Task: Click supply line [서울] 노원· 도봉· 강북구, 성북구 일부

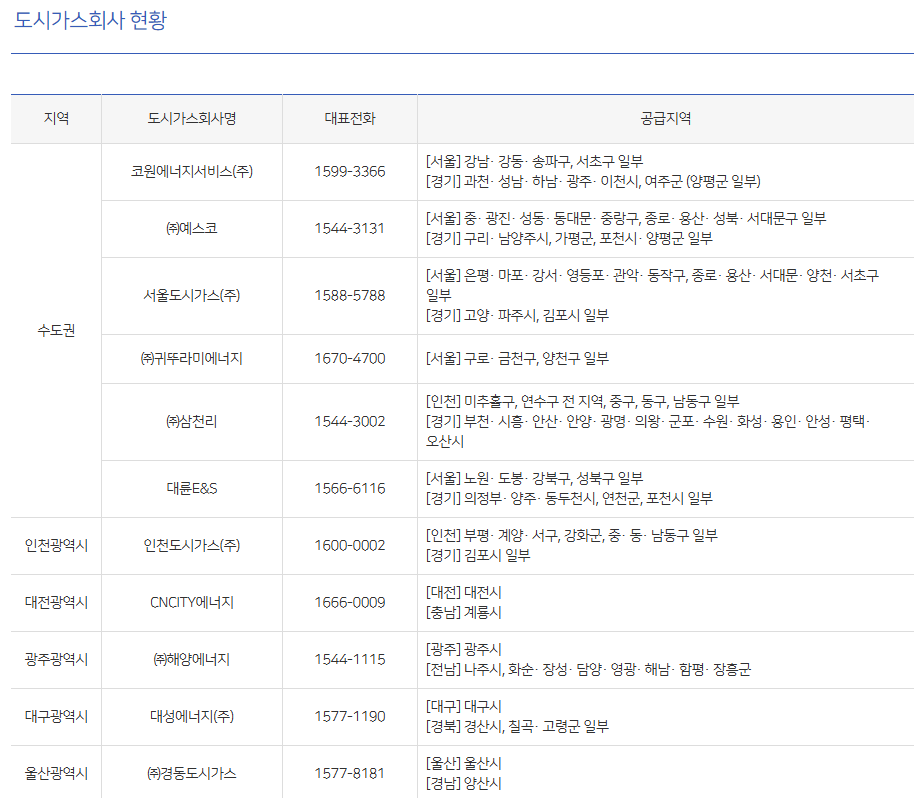Action: (x=534, y=478)
